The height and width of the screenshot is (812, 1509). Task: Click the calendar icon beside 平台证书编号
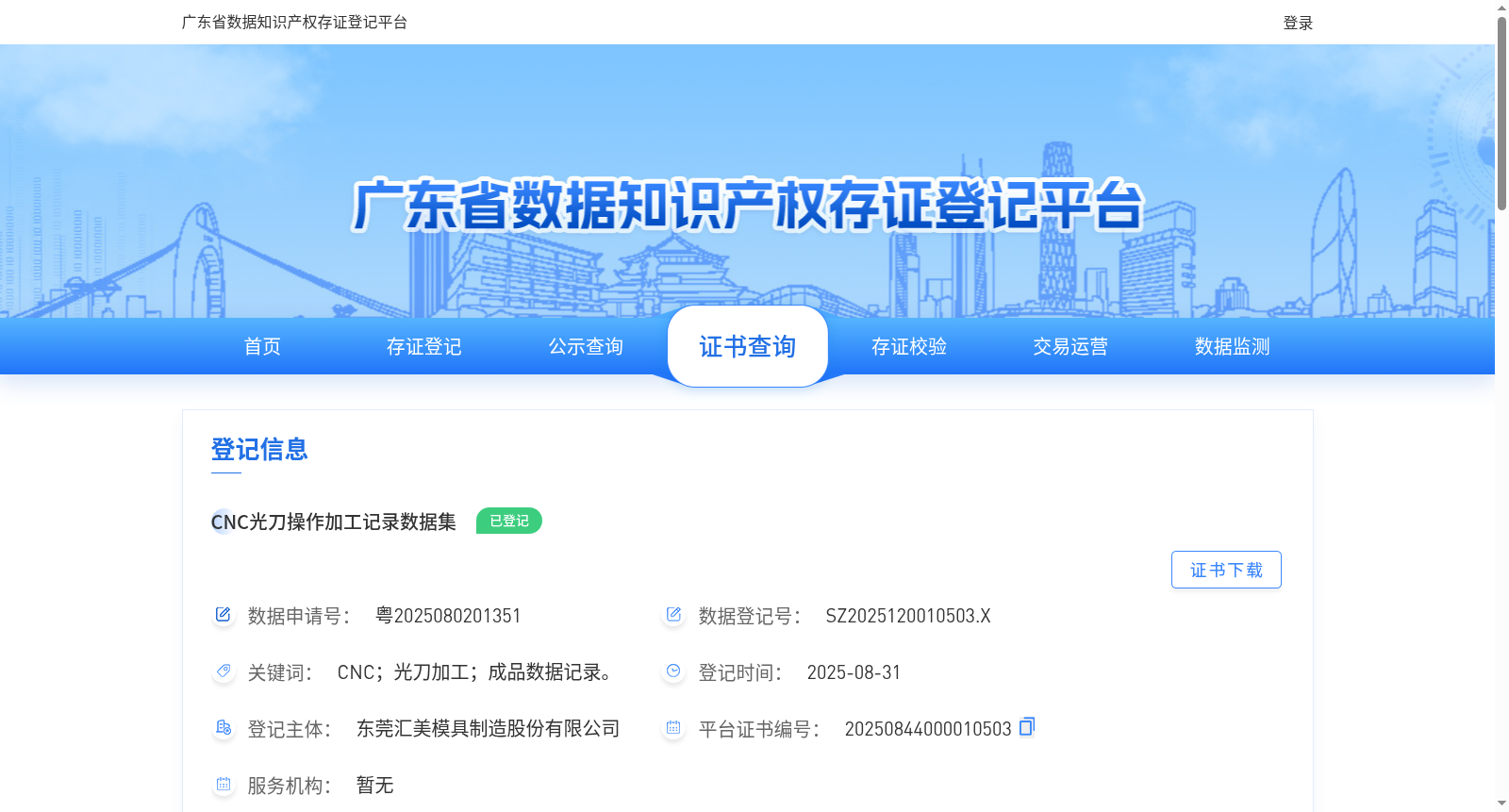tap(673, 728)
